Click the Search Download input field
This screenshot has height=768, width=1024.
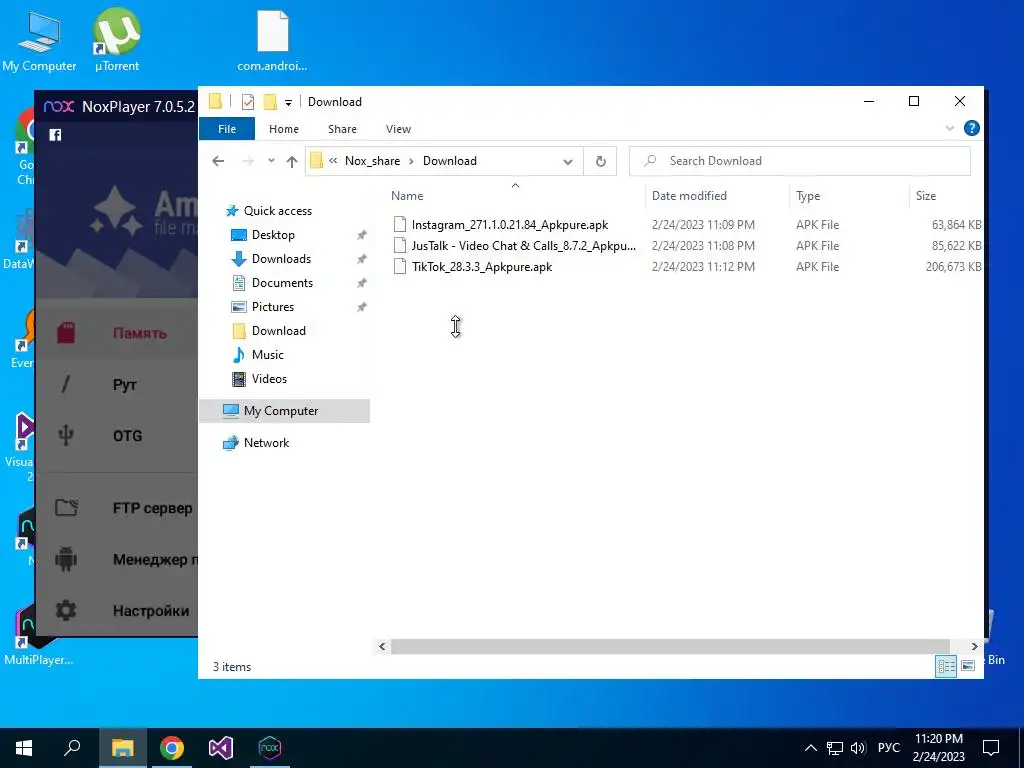pyautogui.click(x=799, y=161)
